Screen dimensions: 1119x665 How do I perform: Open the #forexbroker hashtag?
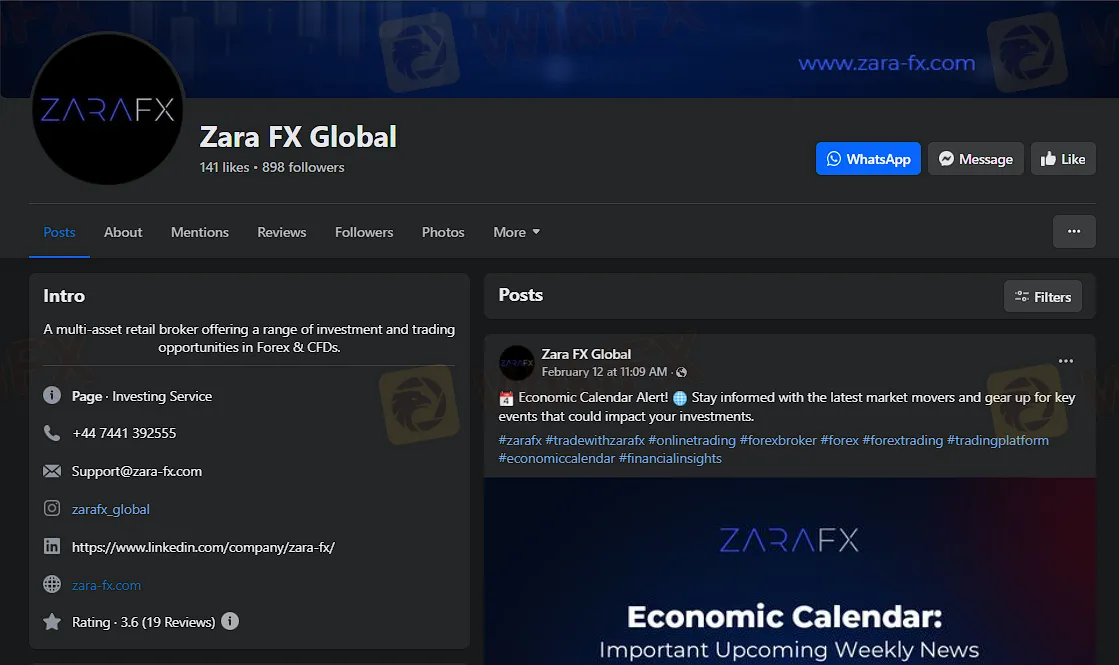[x=778, y=440]
